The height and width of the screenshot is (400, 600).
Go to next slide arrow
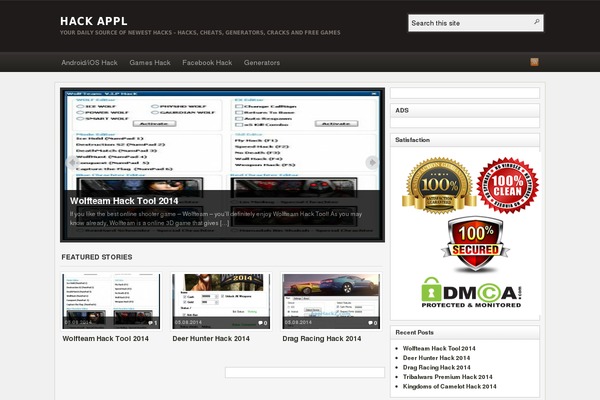pos(372,163)
